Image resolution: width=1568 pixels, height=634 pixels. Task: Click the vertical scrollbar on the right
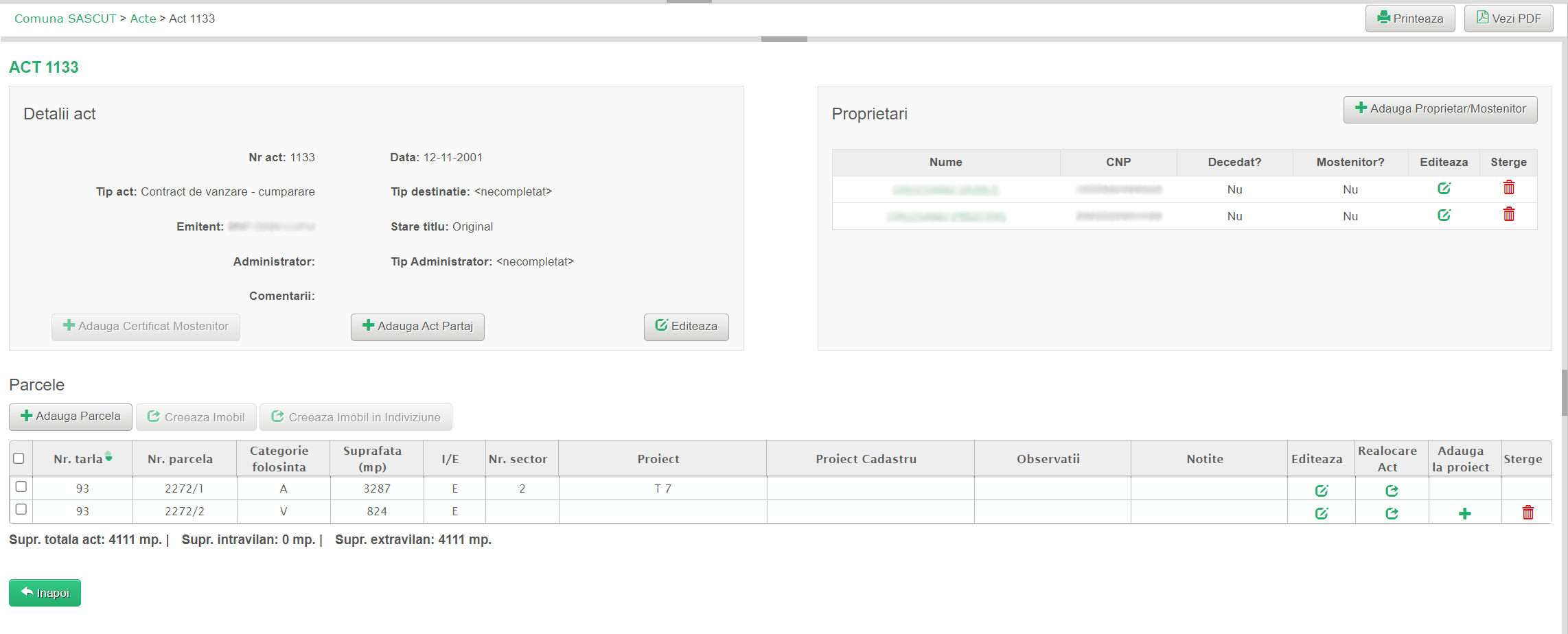click(x=1564, y=392)
